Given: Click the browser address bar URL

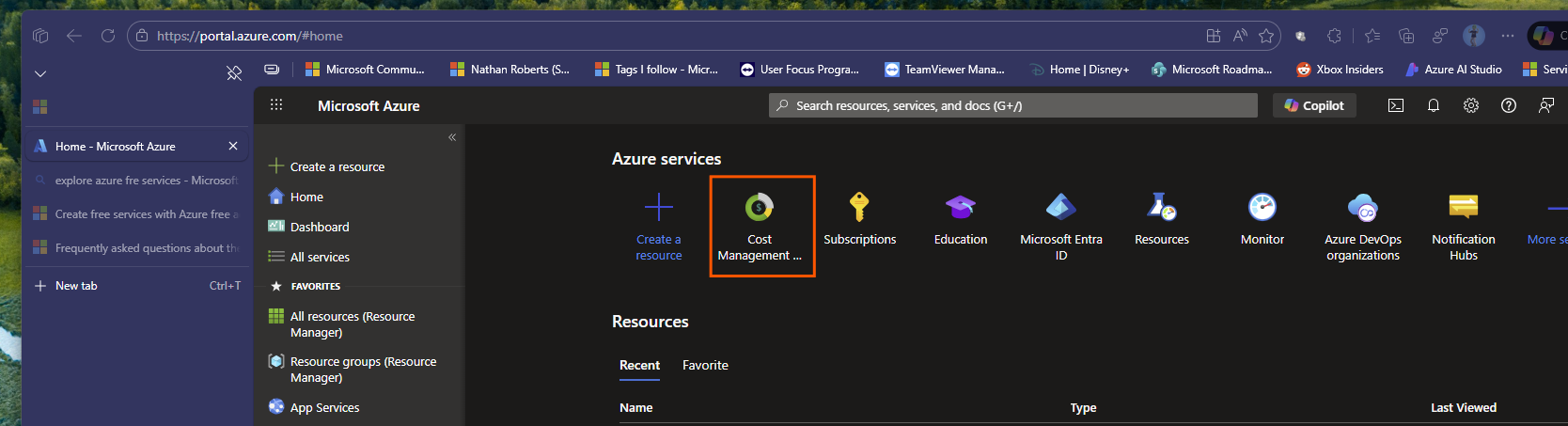Looking at the screenshot, I should (250, 36).
